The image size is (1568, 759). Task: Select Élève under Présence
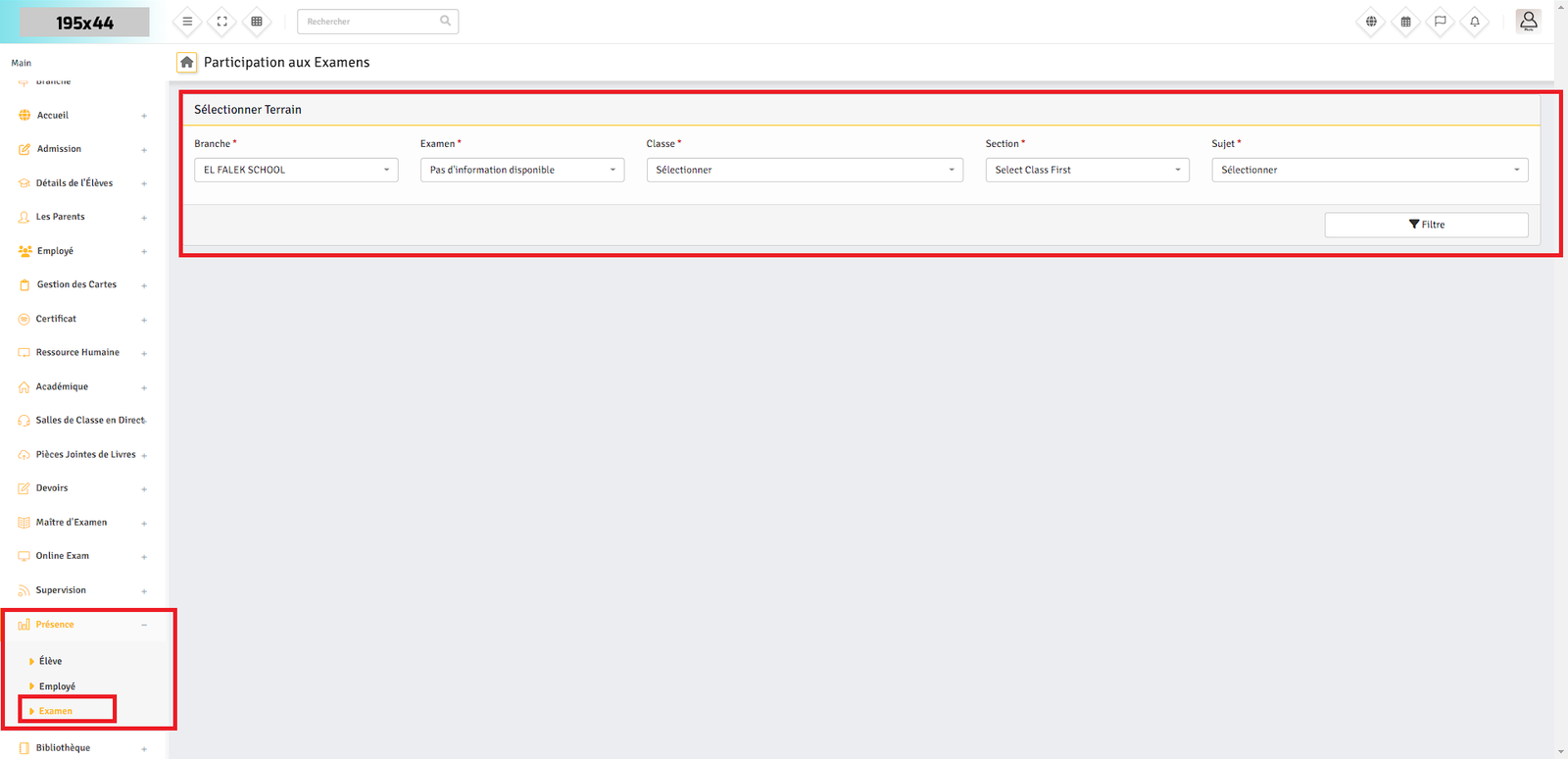click(x=51, y=661)
